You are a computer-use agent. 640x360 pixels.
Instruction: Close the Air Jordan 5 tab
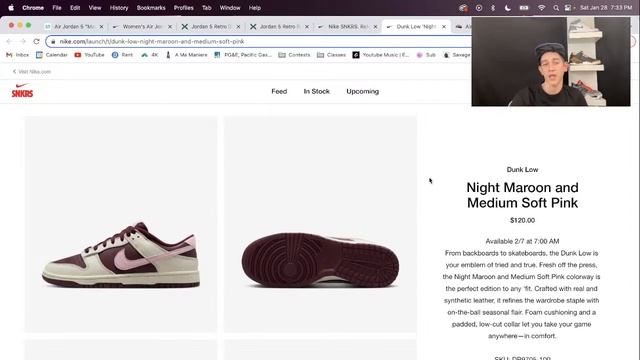(x=102, y=27)
